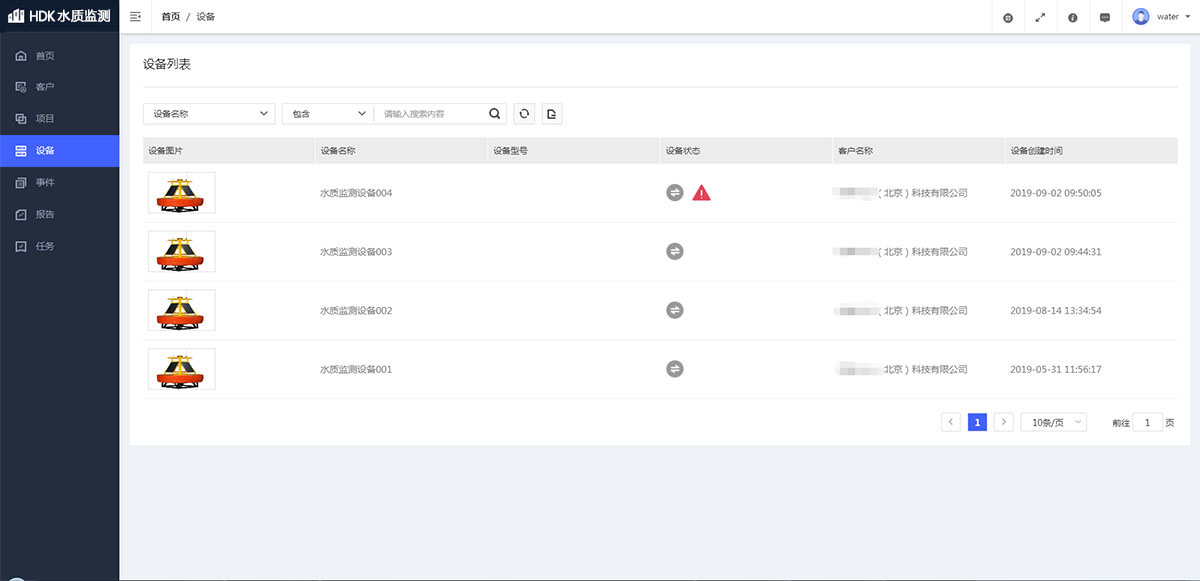This screenshot has width=1200, height=581.
Task: Go to 客户 in the sidebar
Action: point(45,87)
